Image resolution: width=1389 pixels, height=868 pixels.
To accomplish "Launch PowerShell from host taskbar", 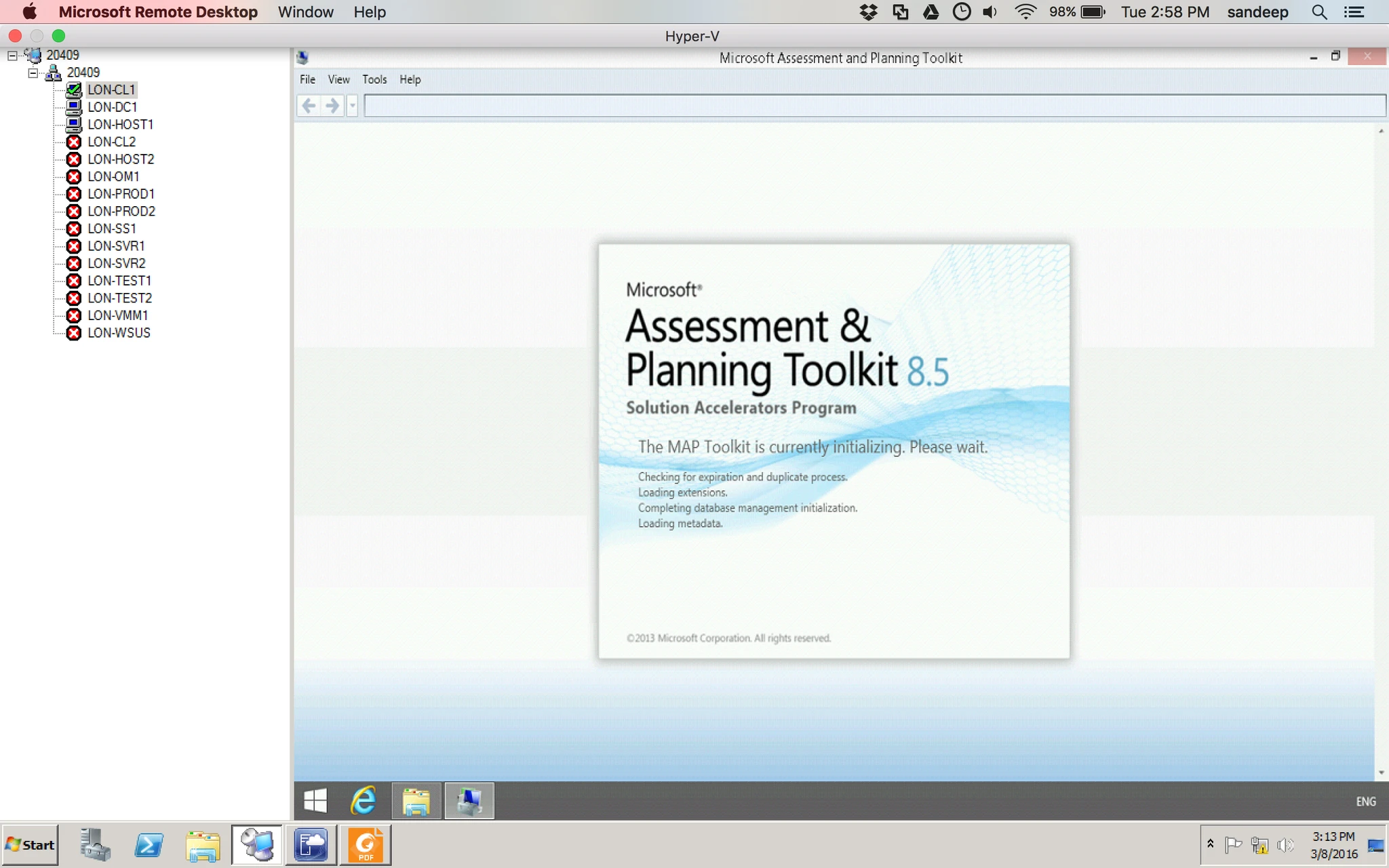I will (149, 845).
